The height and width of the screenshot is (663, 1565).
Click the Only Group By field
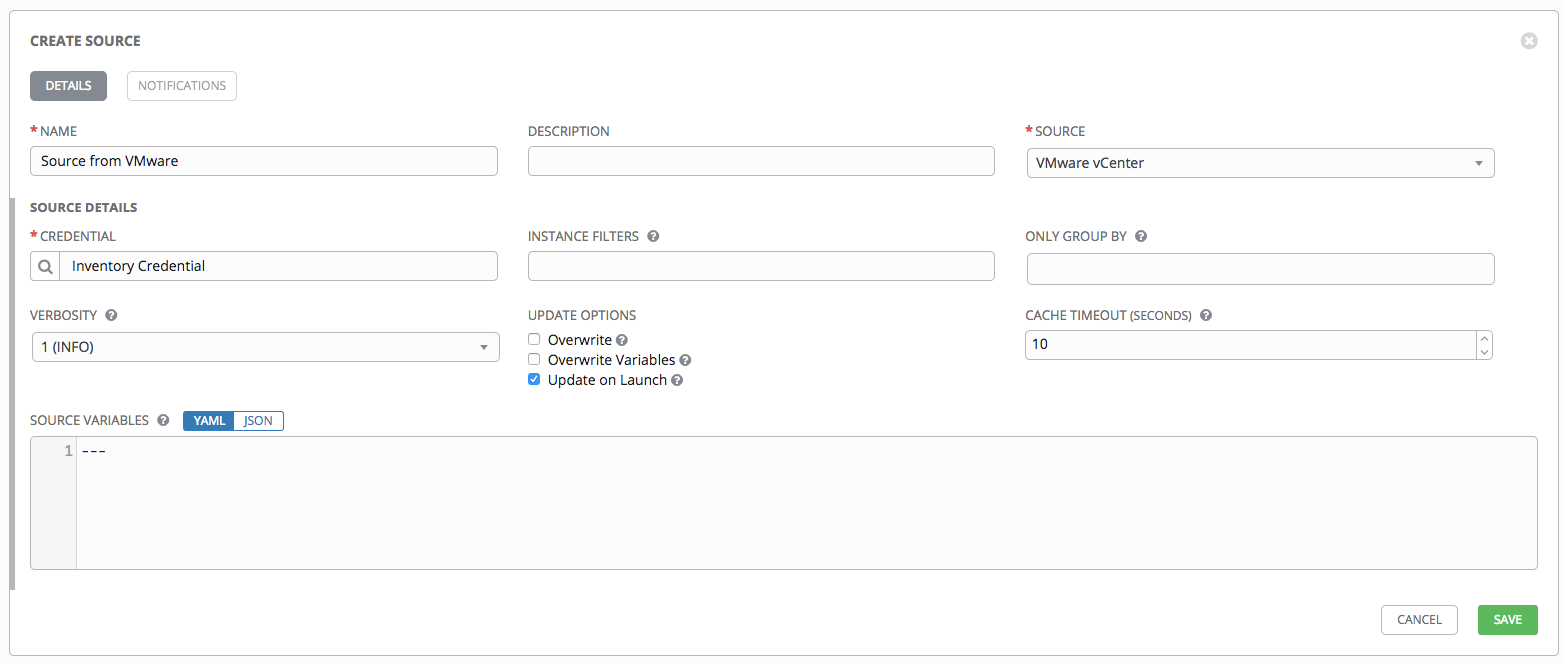[1260, 269]
